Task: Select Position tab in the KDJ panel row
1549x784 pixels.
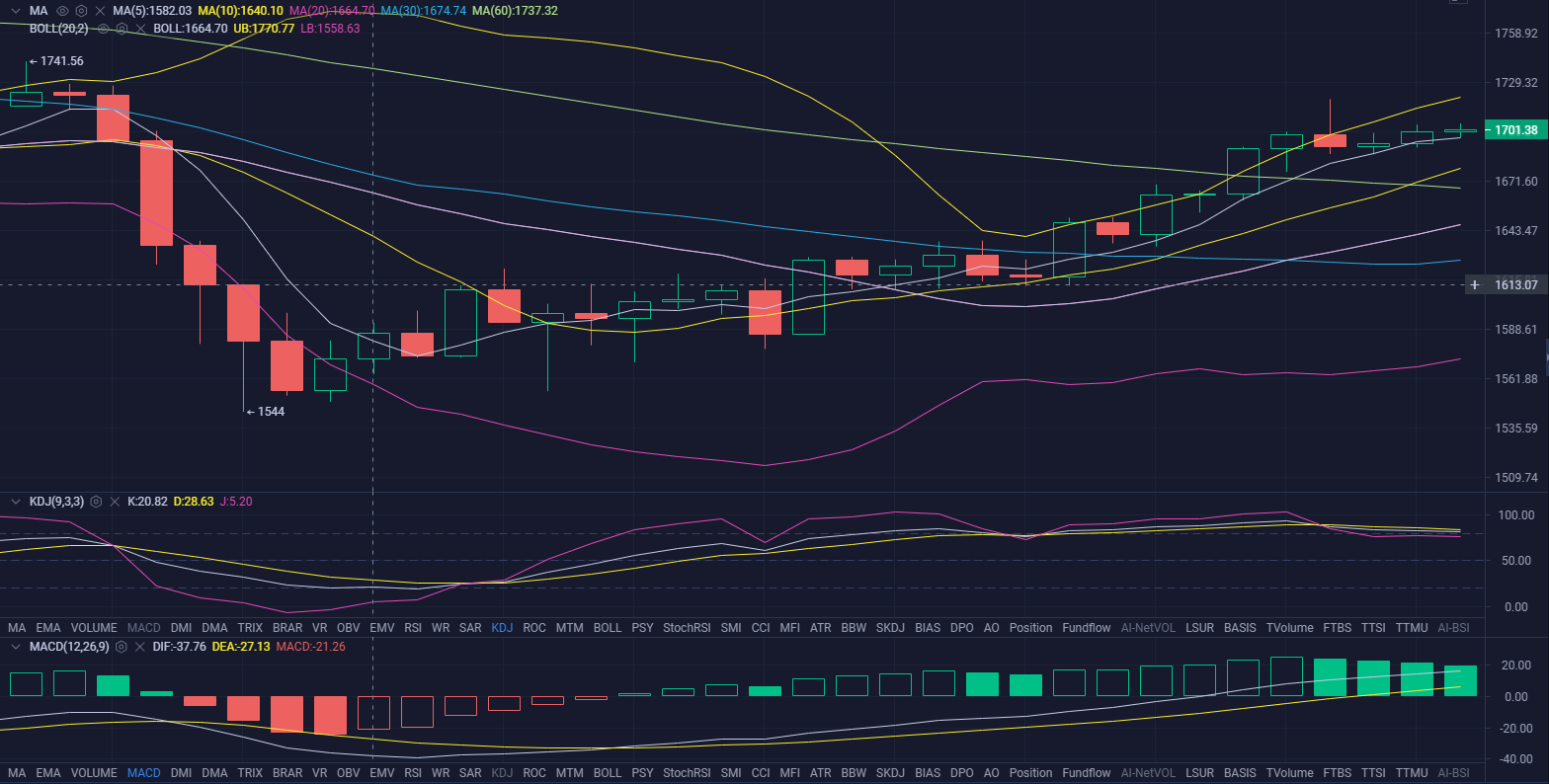Action: [1031, 628]
